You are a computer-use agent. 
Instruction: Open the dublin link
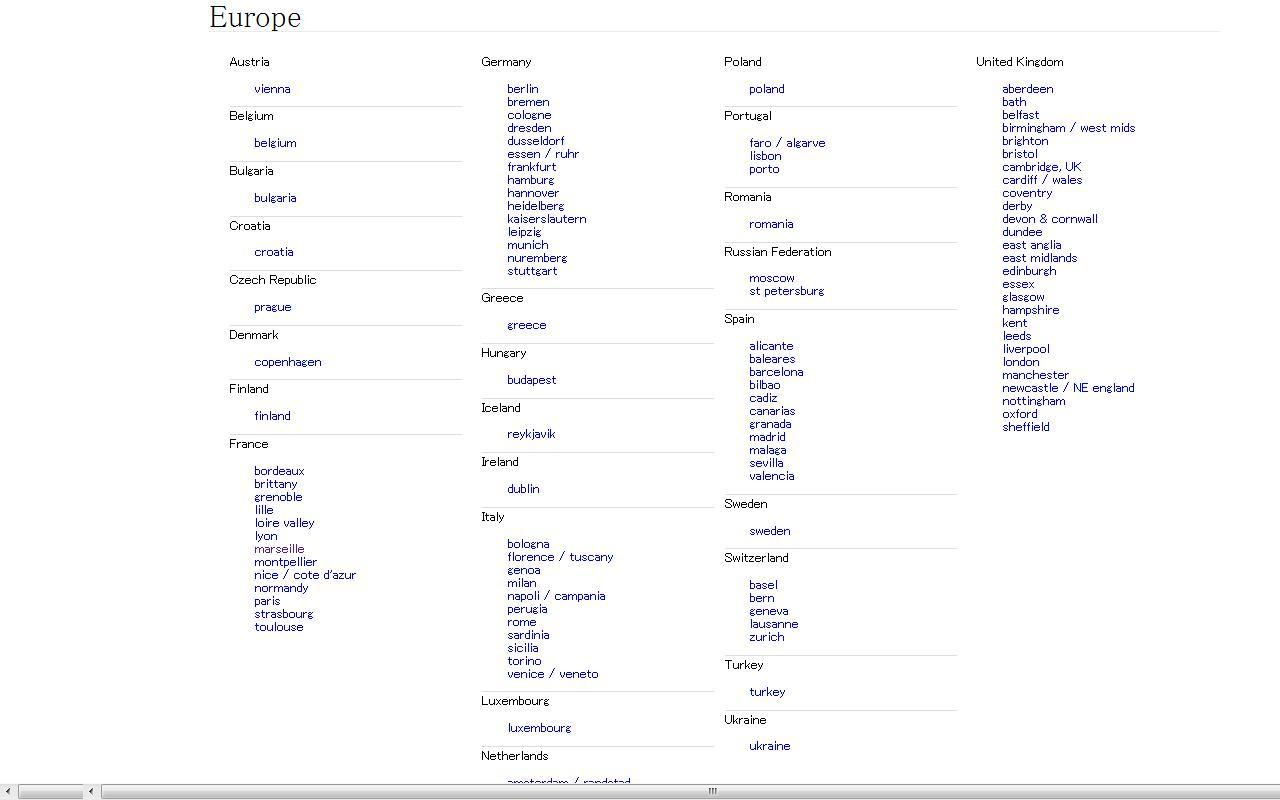(x=523, y=489)
